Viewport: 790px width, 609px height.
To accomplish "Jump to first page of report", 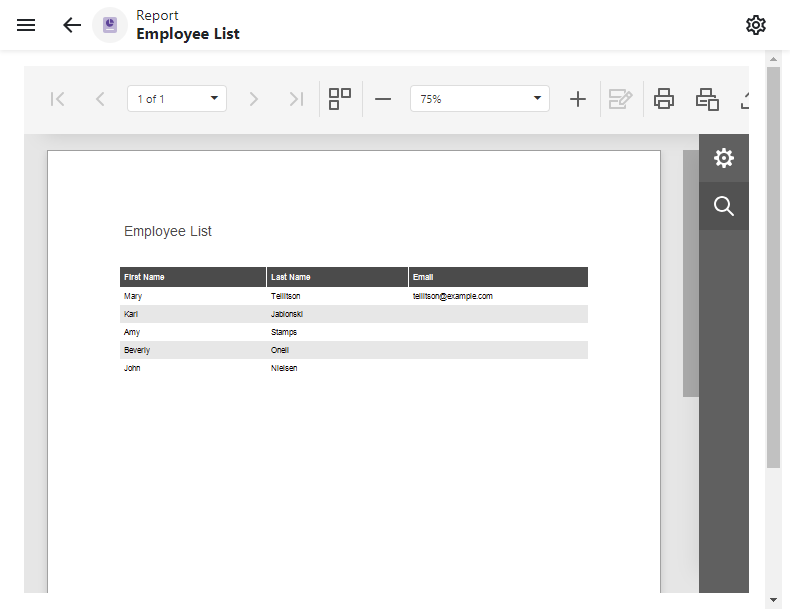I will pyautogui.click(x=57, y=99).
